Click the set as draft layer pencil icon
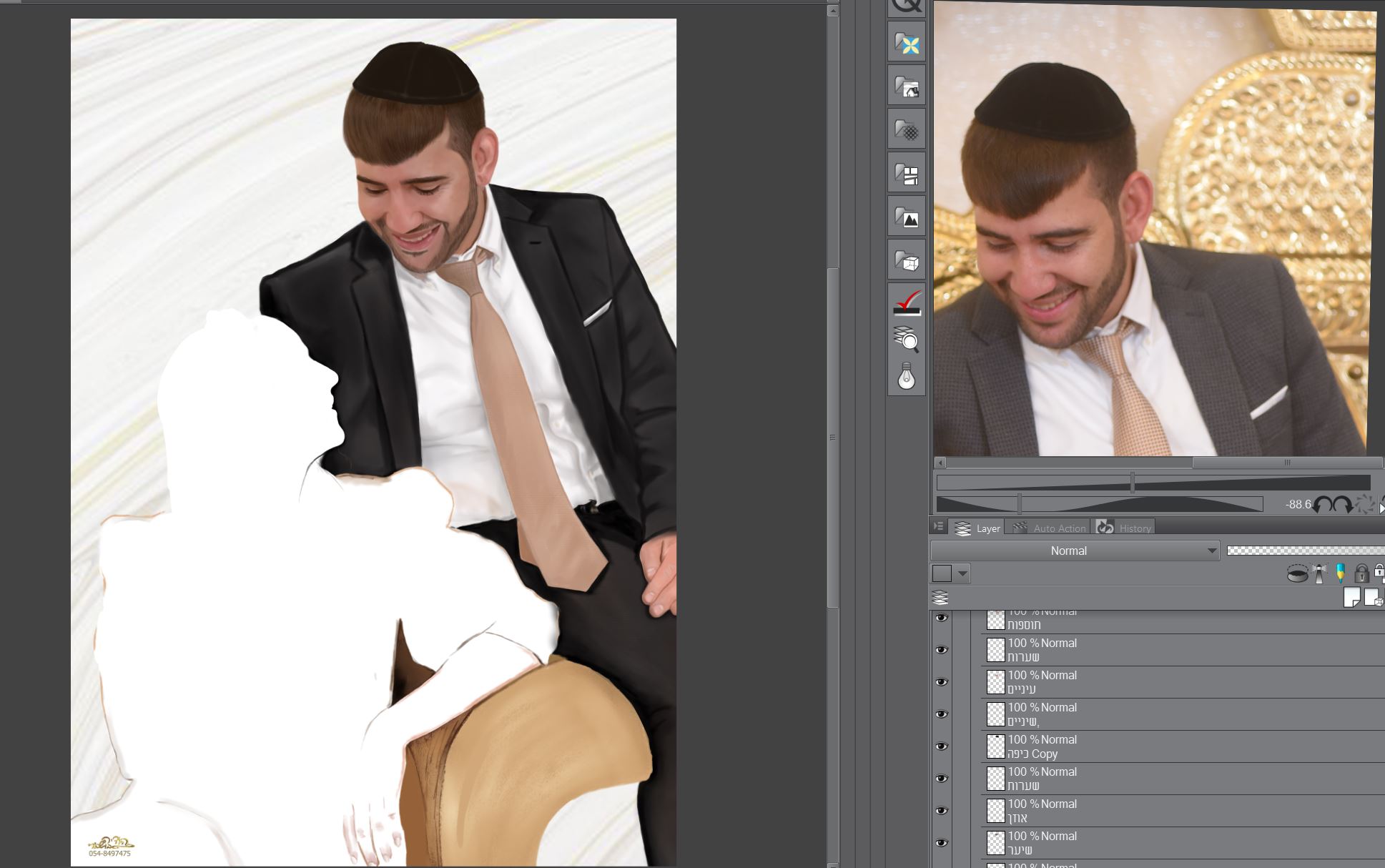 [1340, 573]
